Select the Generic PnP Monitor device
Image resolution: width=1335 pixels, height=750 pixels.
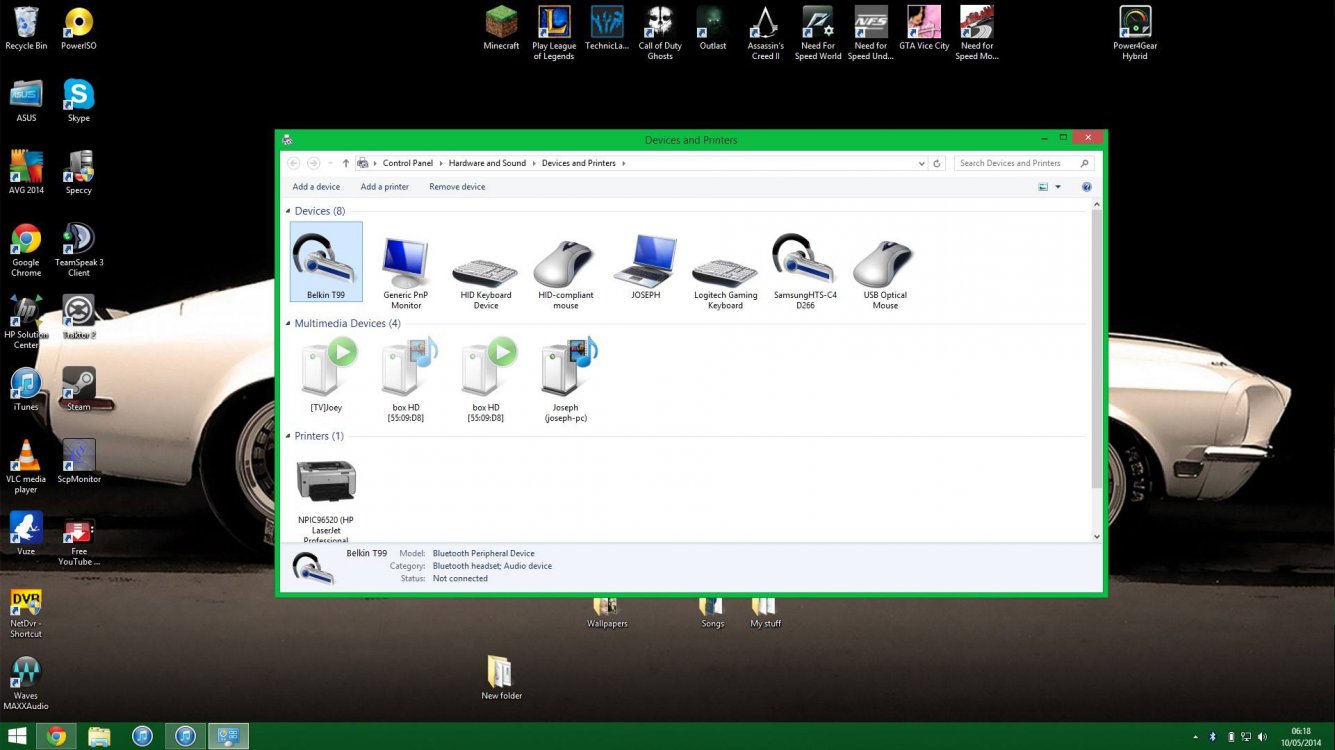click(x=406, y=272)
